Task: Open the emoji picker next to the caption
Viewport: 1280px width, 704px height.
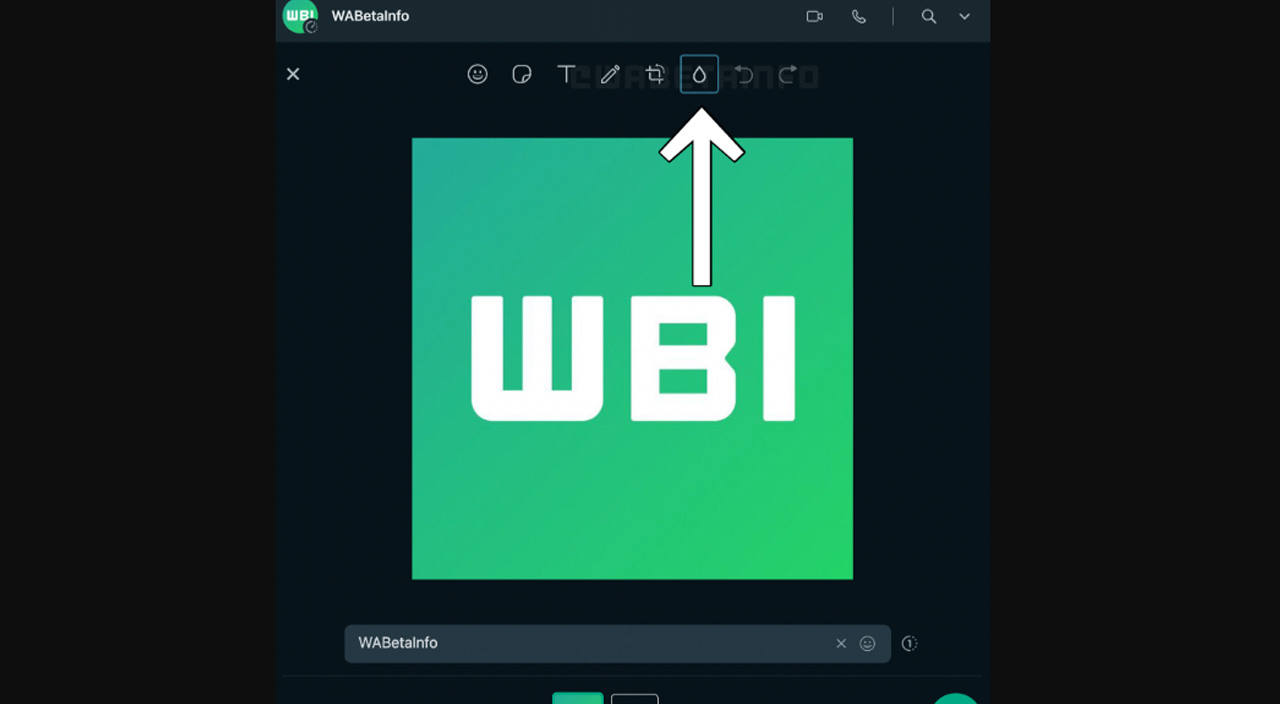Action: click(x=868, y=643)
